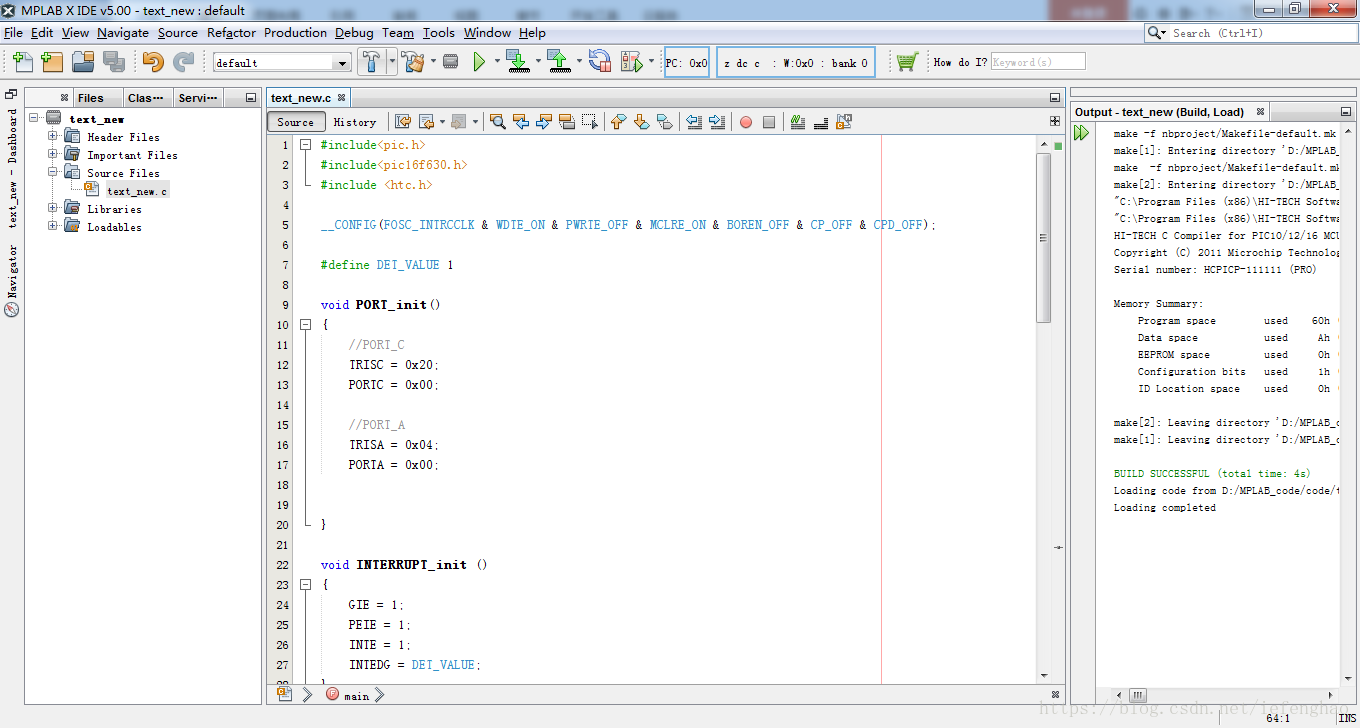Expand the Libraries tree node
Image resolution: width=1360 pixels, height=728 pixels.
53,209
